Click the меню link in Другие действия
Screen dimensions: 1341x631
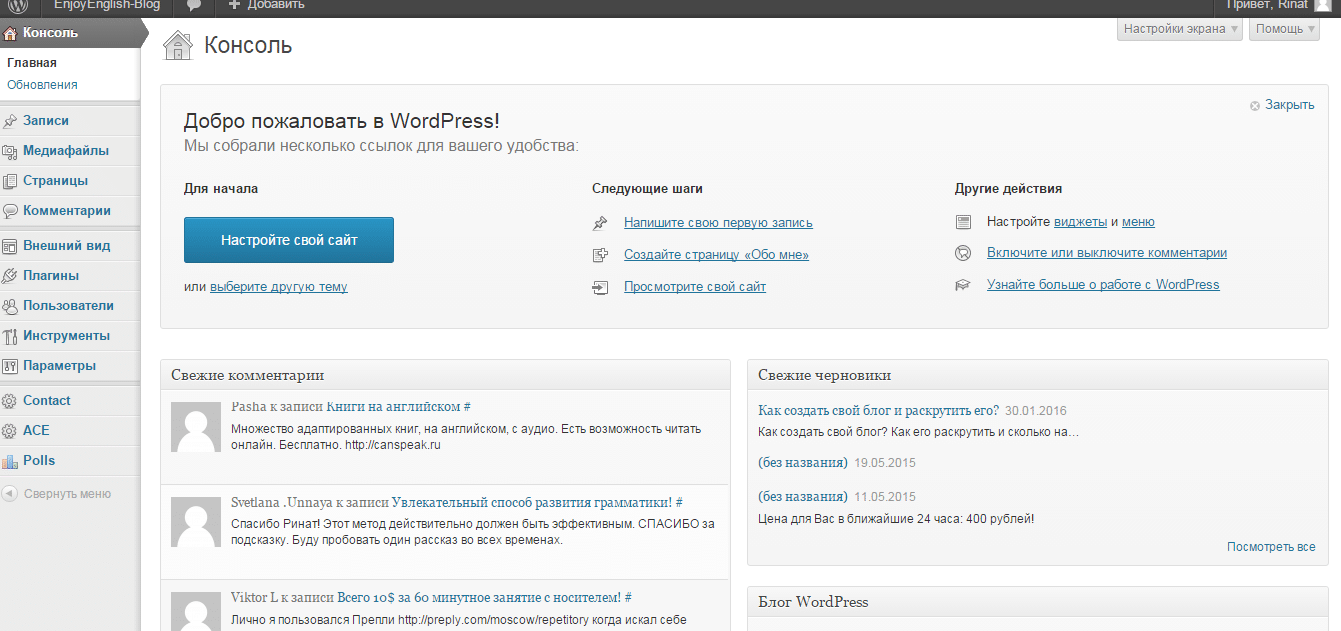1138,222
